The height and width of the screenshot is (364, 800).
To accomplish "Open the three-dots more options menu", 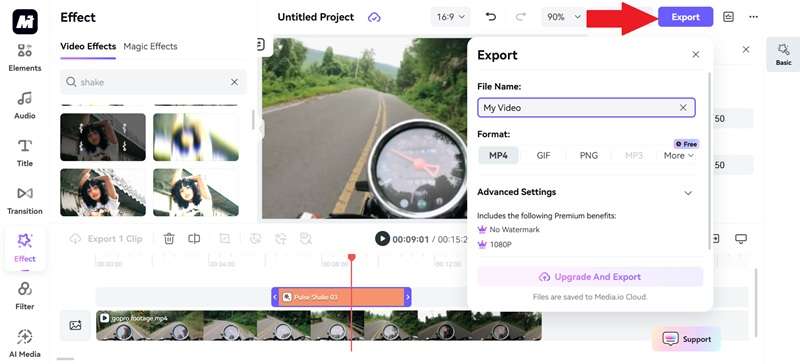I will click(x=754, y=17).
